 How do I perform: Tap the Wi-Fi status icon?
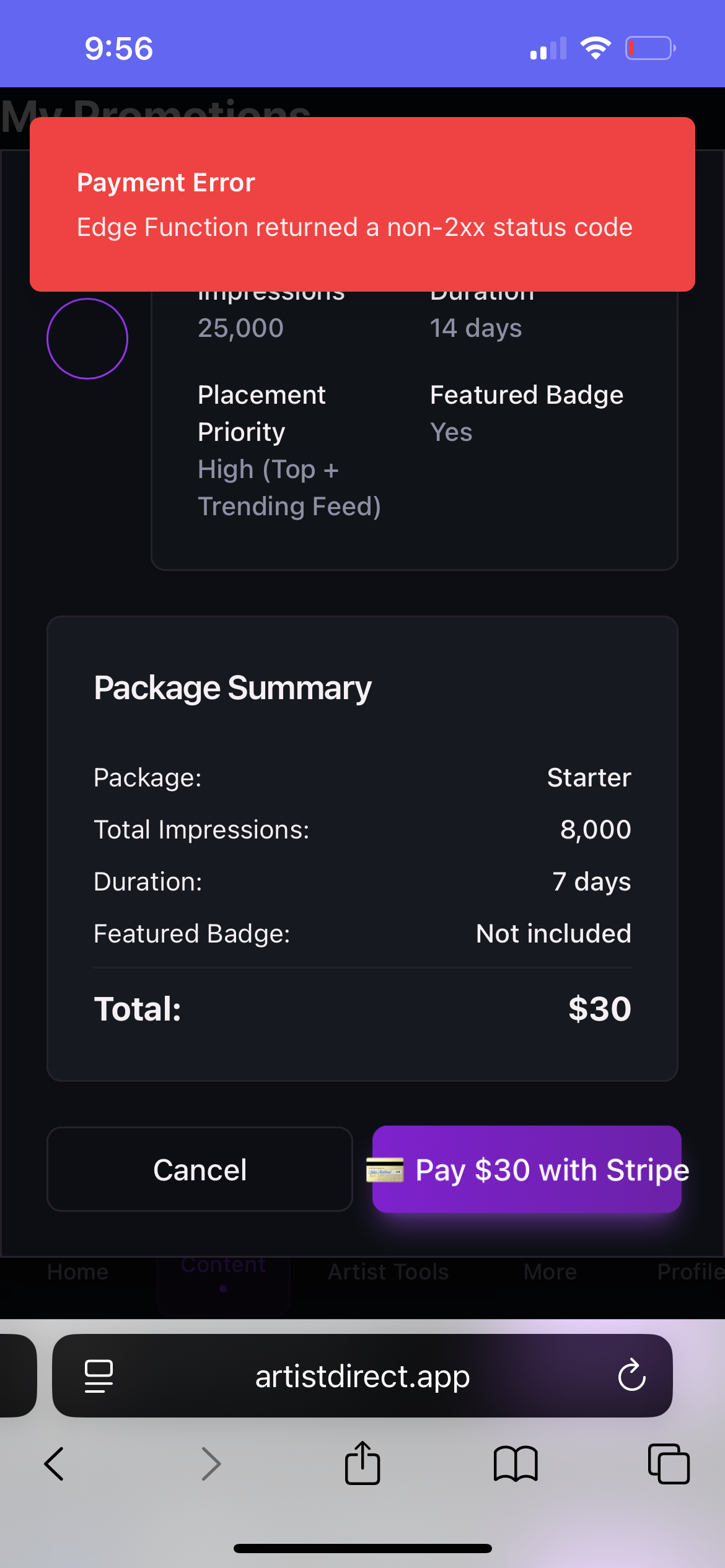pos(595,48)
